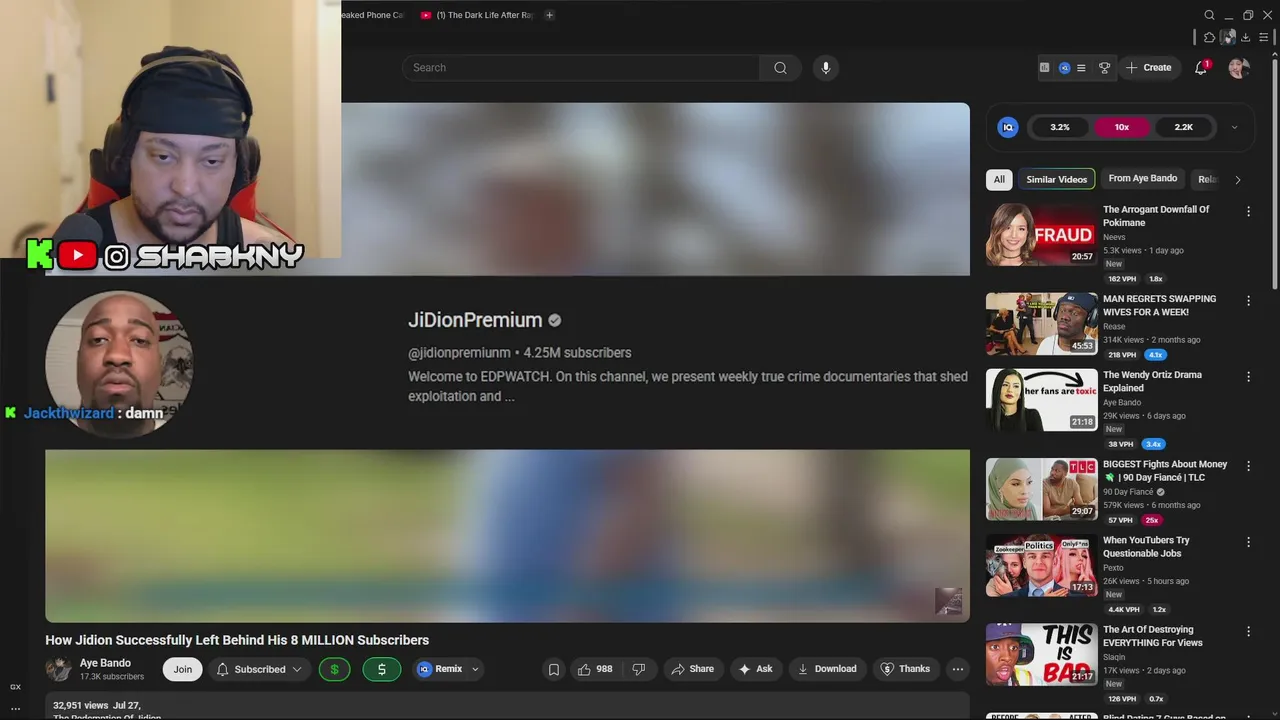Select the All filter chip
The width and height of the screenshot is (1280, 720).
(x=999, y=179)
